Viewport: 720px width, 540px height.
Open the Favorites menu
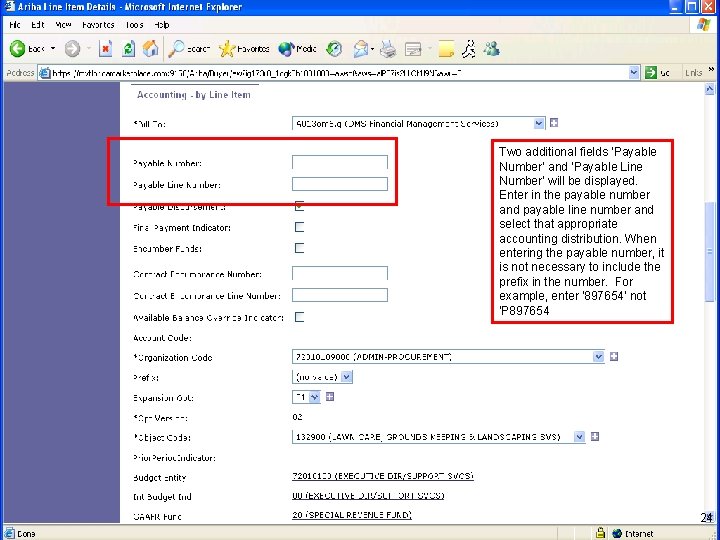tap(98, 25)
